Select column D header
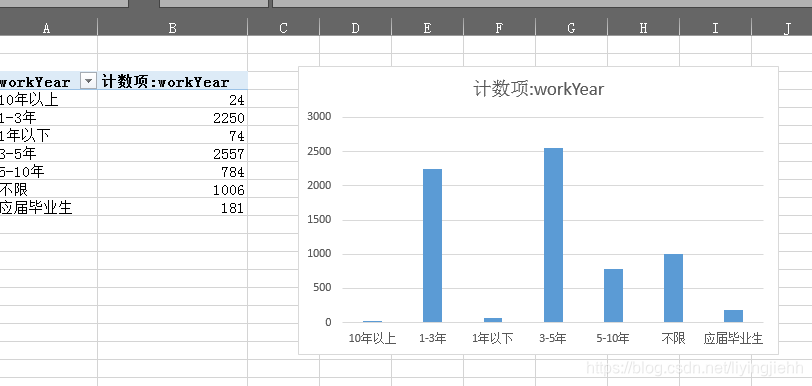 click(355, 27)
